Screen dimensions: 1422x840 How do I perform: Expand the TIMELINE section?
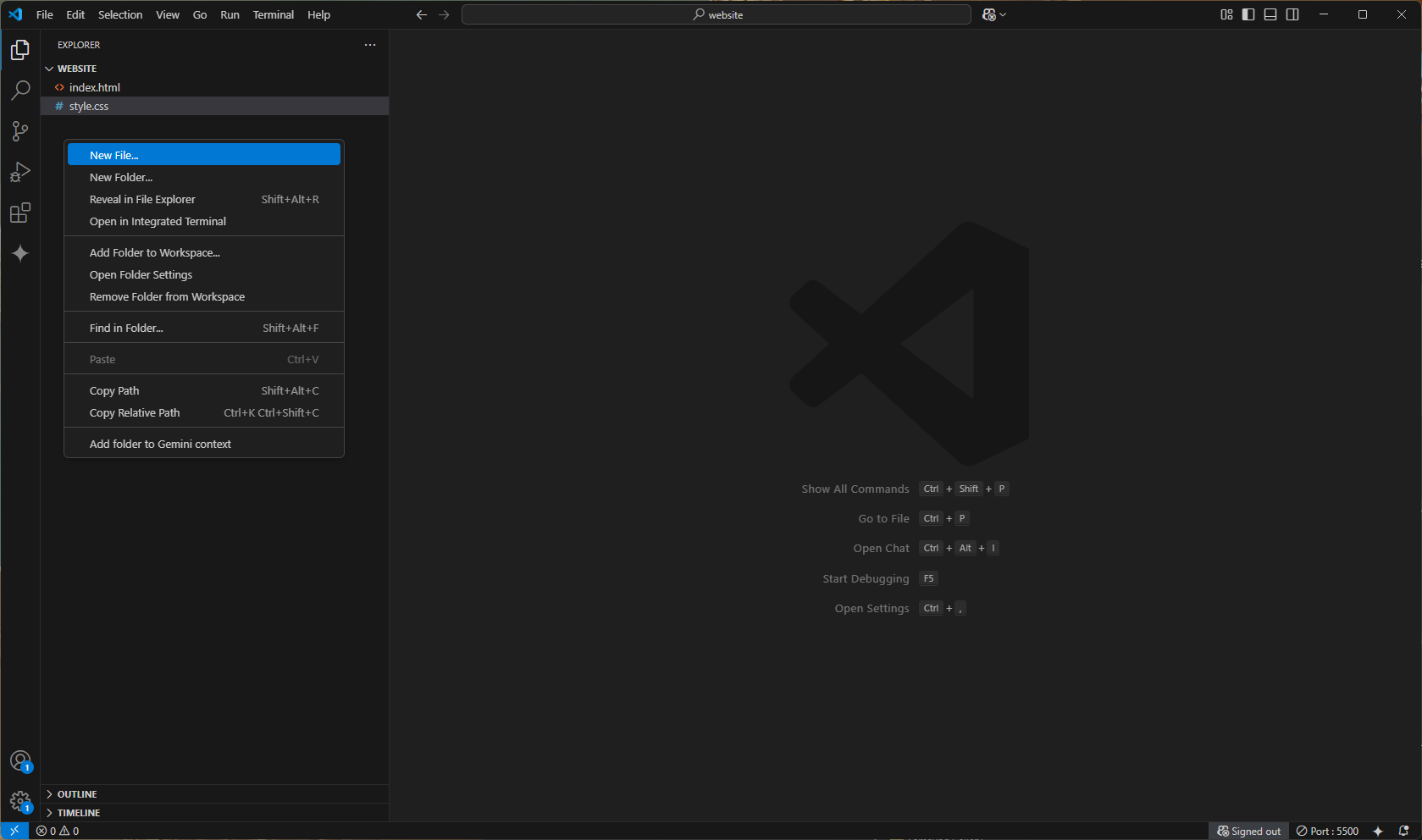click(77, 812)
